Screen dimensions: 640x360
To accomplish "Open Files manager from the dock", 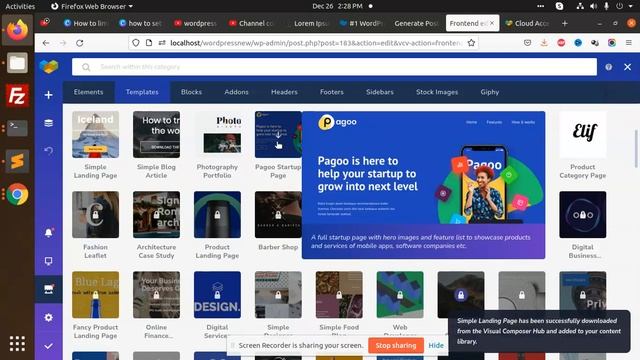I will [17, 63].
